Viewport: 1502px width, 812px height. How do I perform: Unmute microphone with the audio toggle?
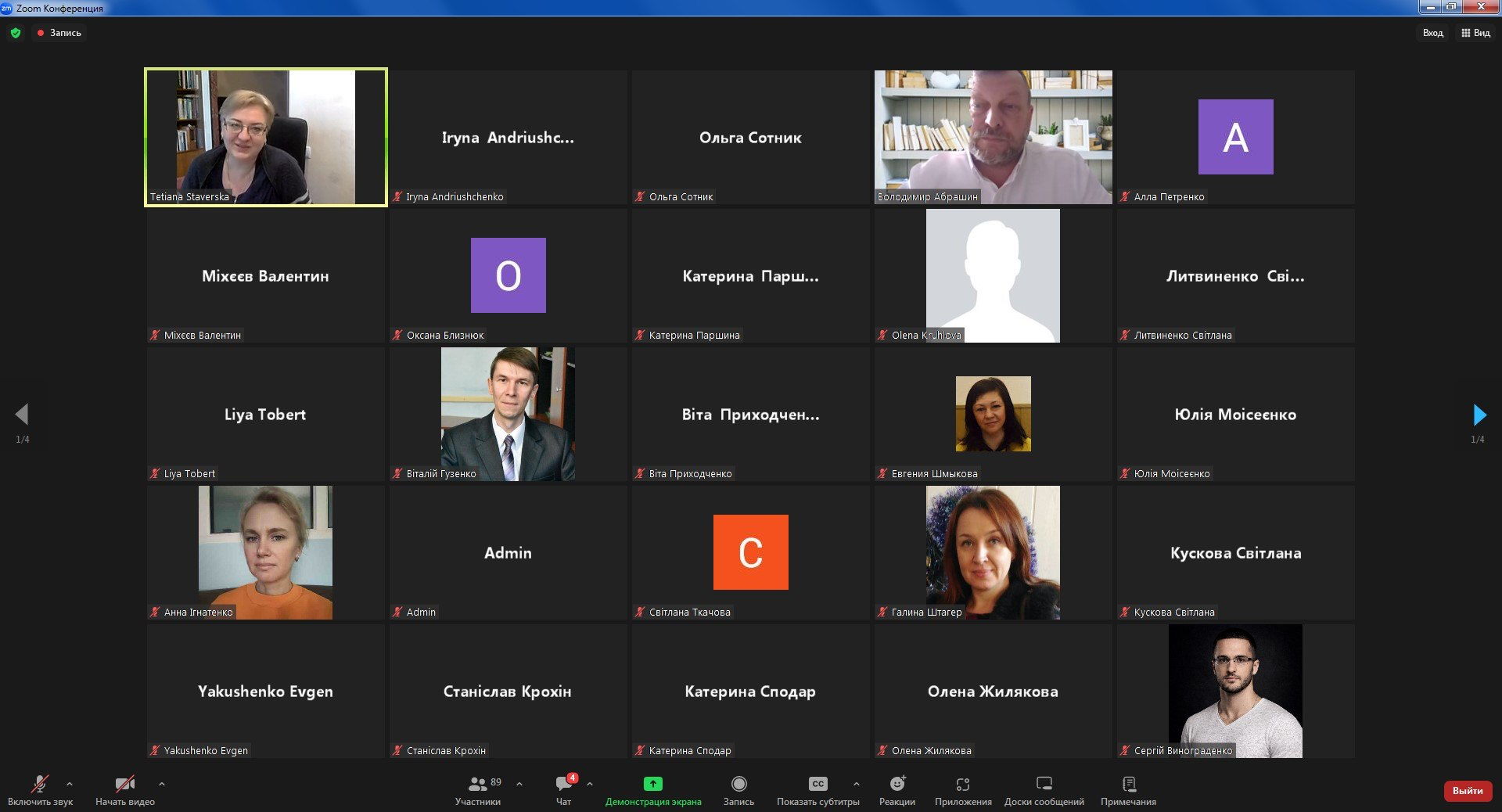(x=40, y=784)
